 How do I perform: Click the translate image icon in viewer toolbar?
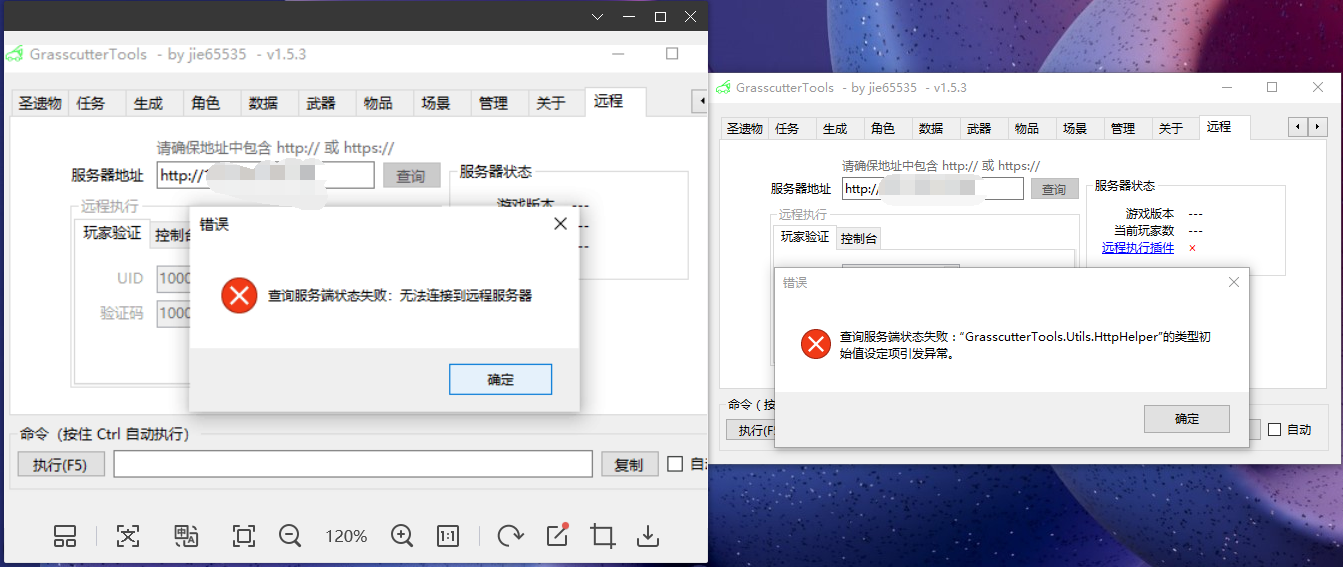(x=186, y=536)
